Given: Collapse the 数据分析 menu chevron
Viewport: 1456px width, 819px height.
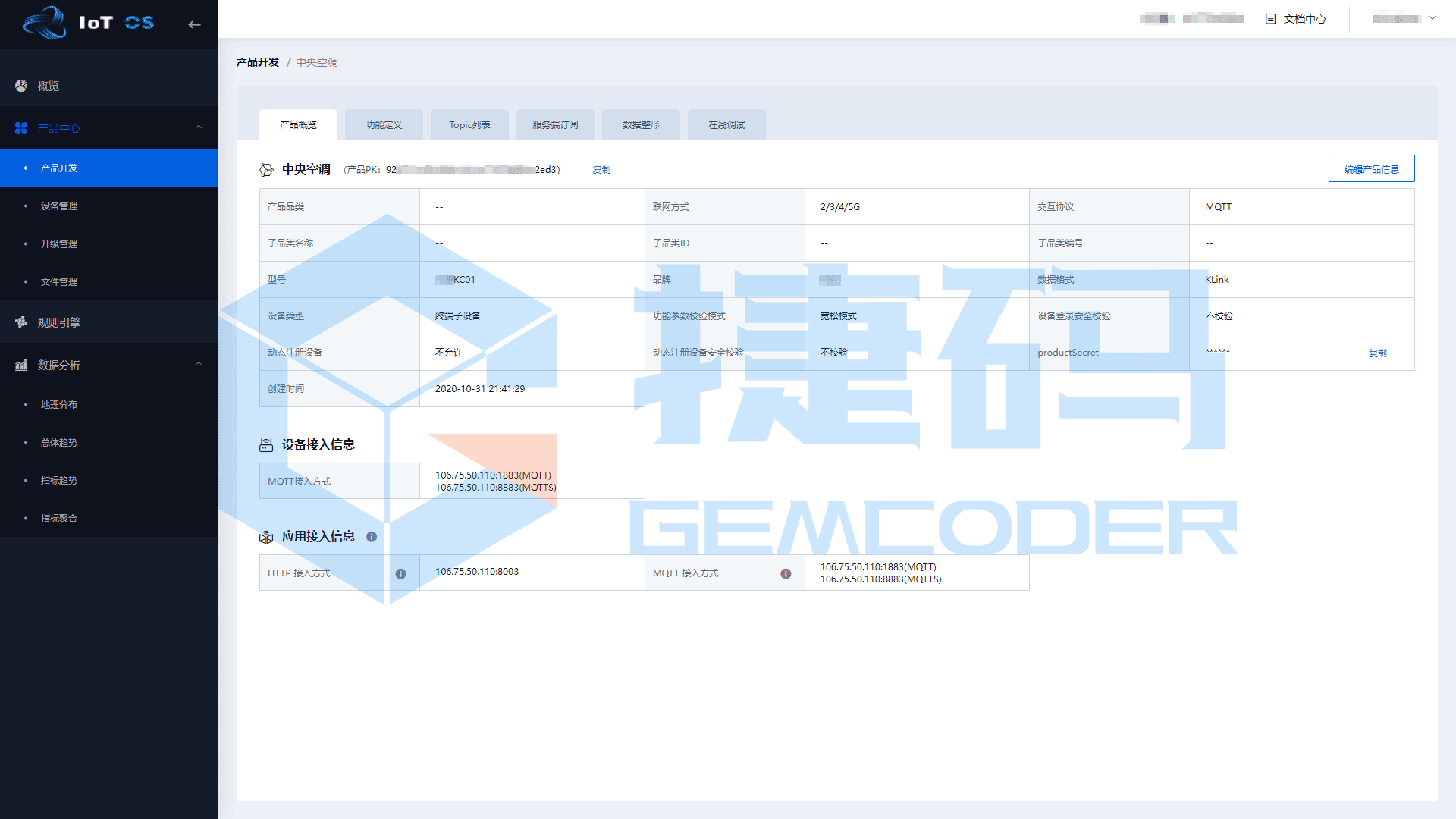Looking at the screenshot, I should [x=199, y=364].
